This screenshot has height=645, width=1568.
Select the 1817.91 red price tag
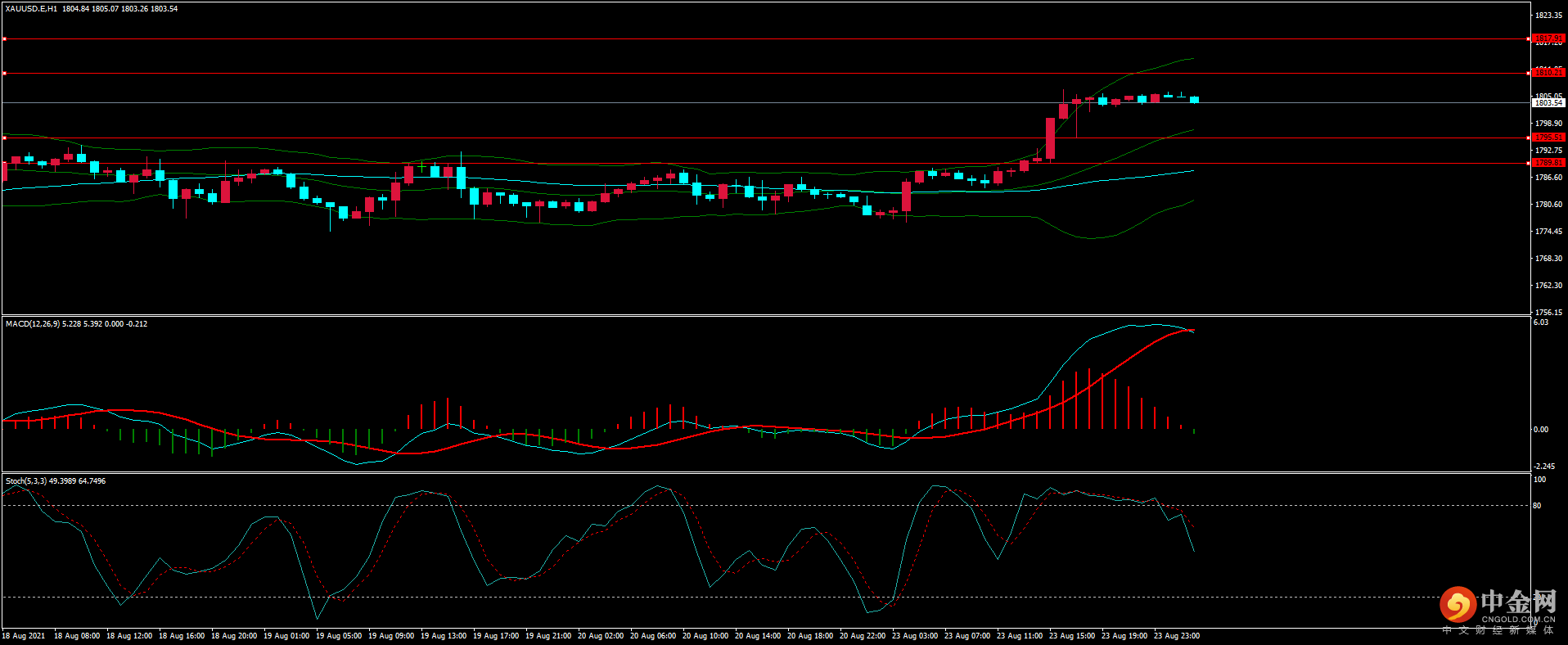tap(1548, 38)
